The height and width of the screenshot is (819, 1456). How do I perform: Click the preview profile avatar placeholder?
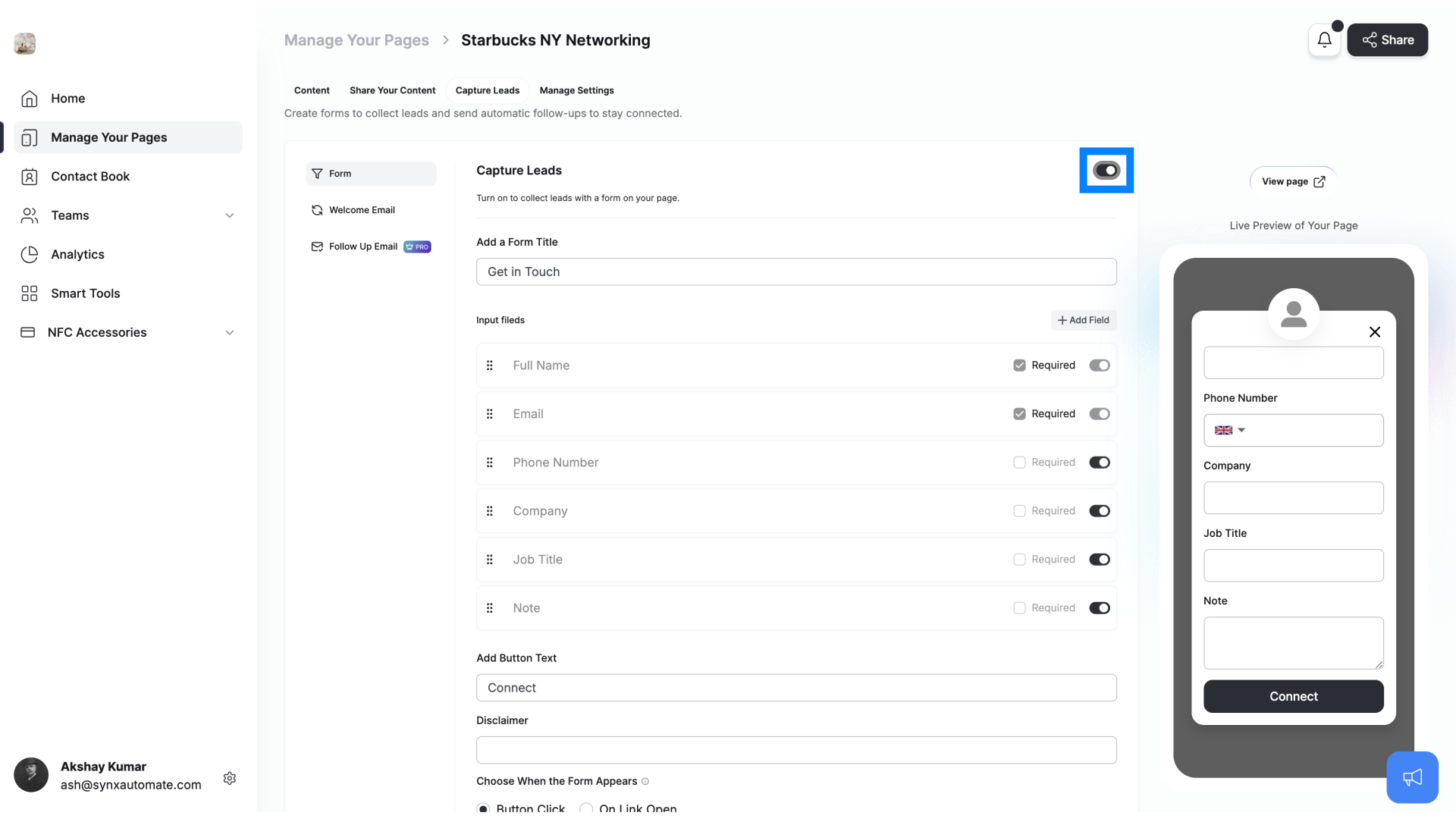click(x=1294, y=313)
